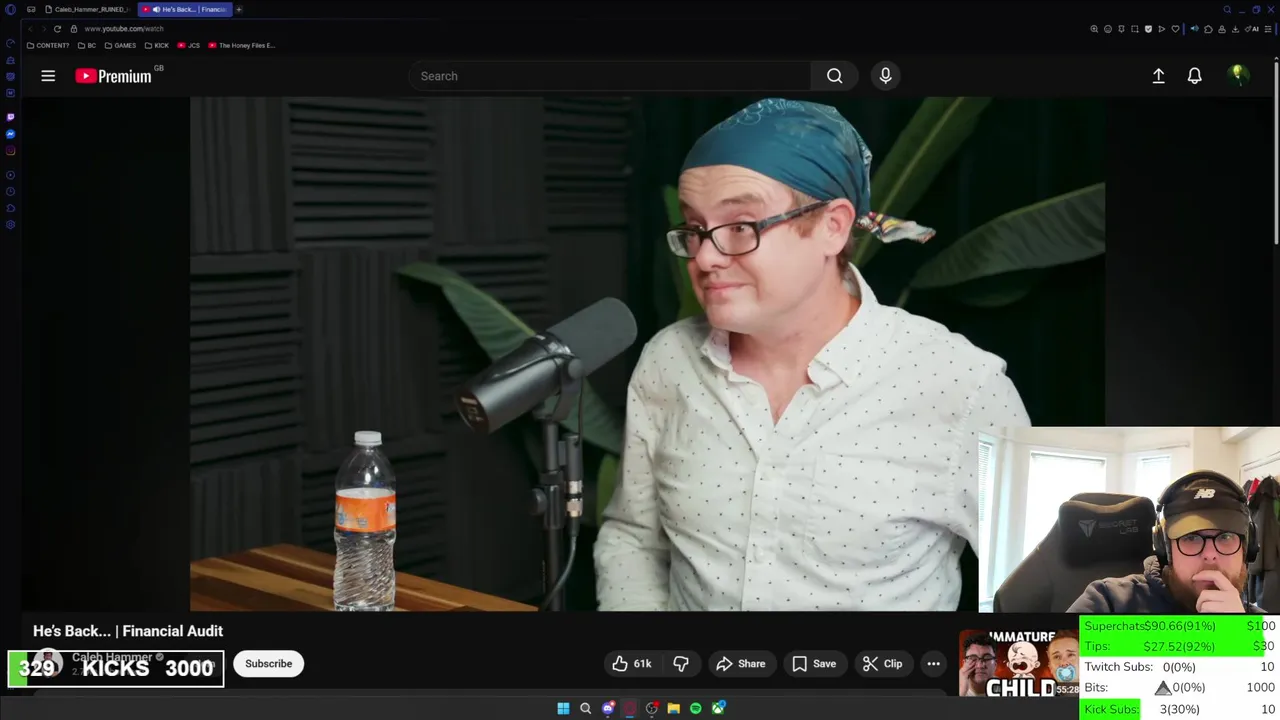Viewport: 1280px width, 720px height.
Task: Open the workspaces icon beside tabs
Action: tap(31, 10)
